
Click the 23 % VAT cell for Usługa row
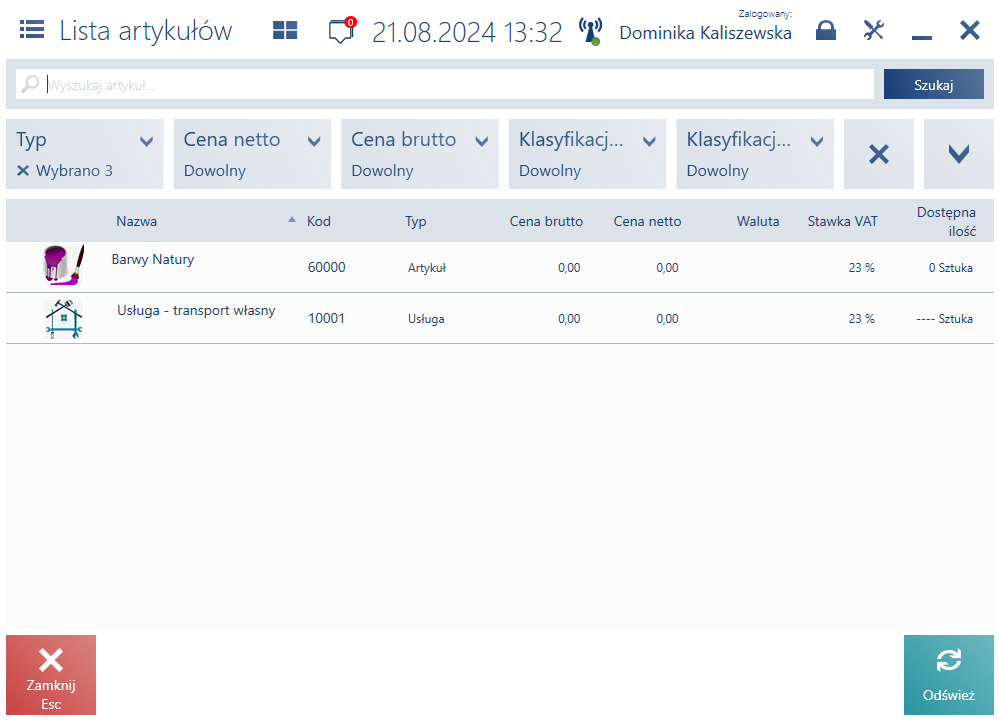[x=861, y=319]
